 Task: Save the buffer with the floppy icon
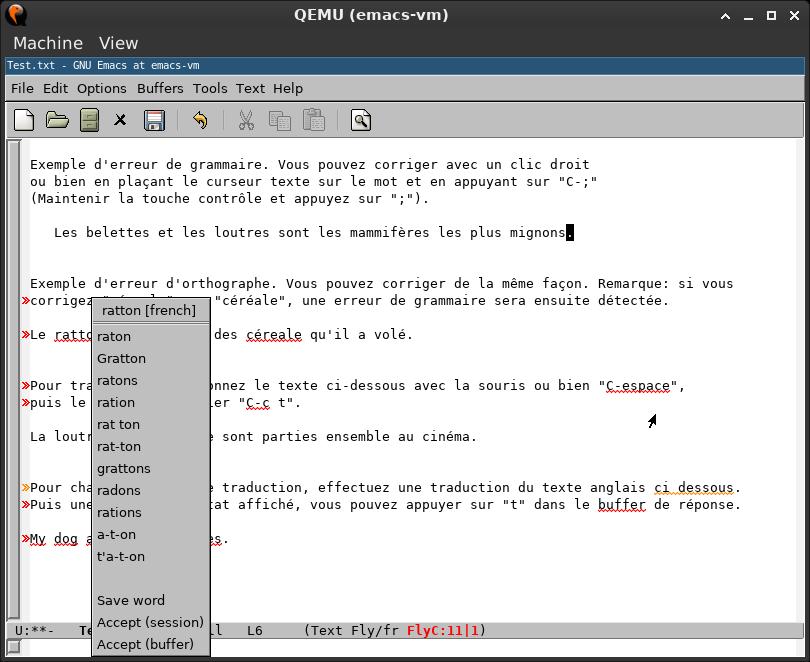tap(154, 121)
